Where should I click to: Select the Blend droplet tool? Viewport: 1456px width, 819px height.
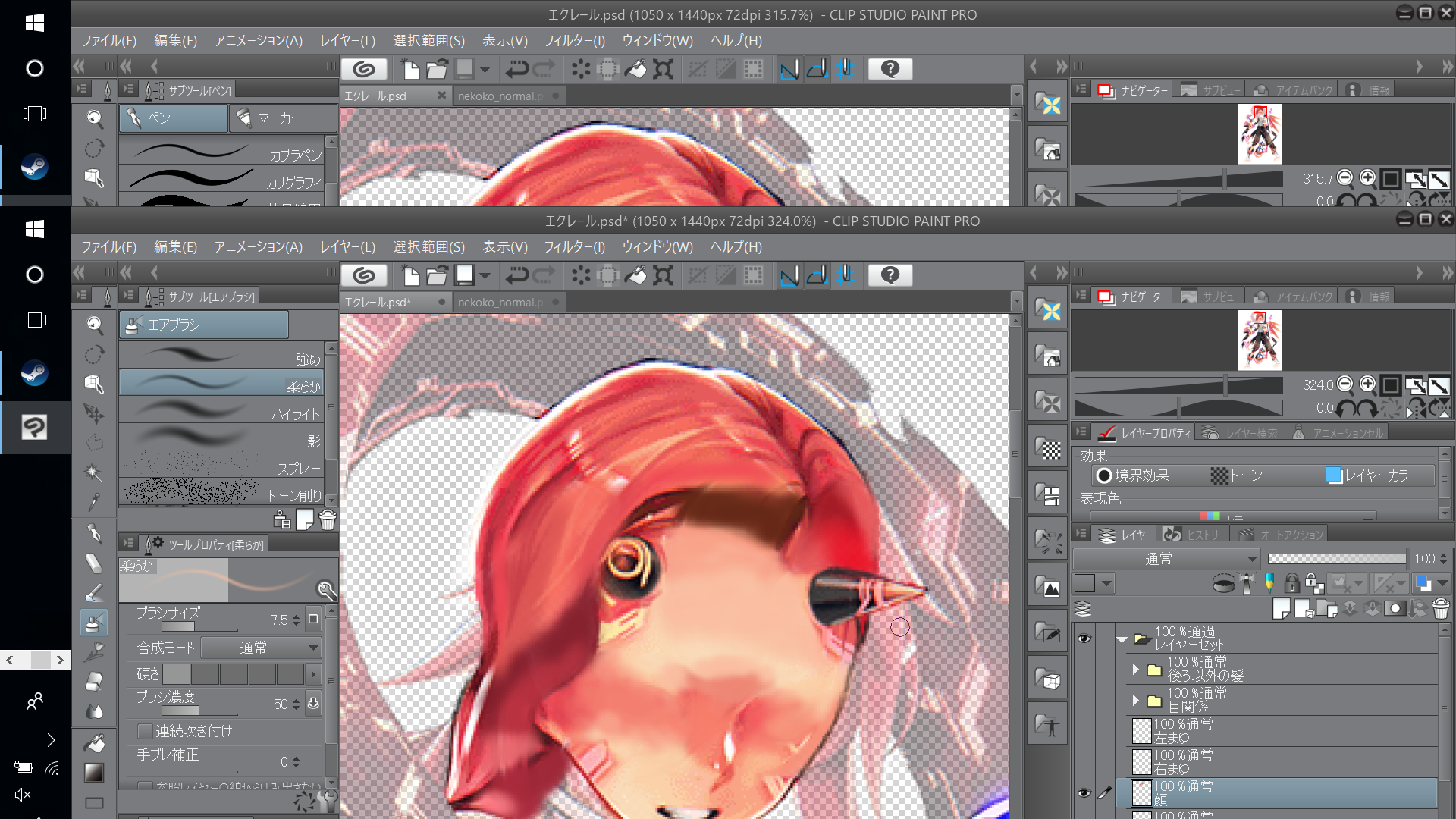(x=94, y=711)
